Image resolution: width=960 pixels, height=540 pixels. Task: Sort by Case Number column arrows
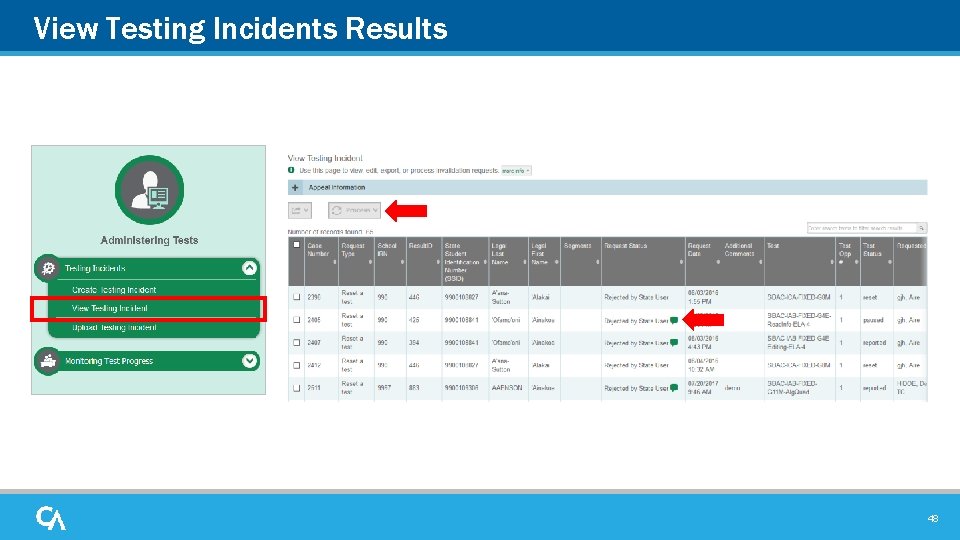(x=334, y=262)
